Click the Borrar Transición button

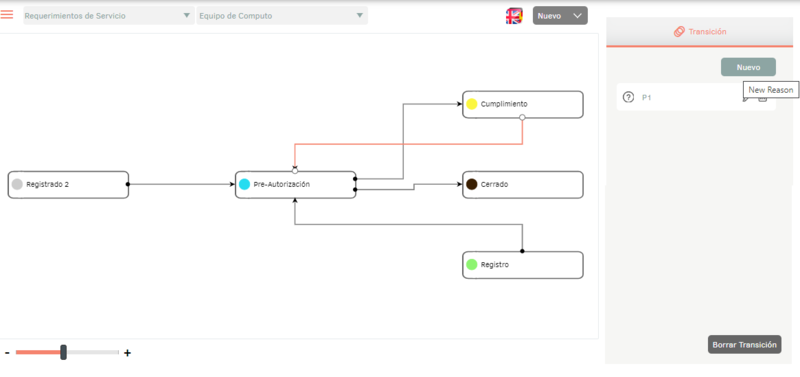click(744, 344)
